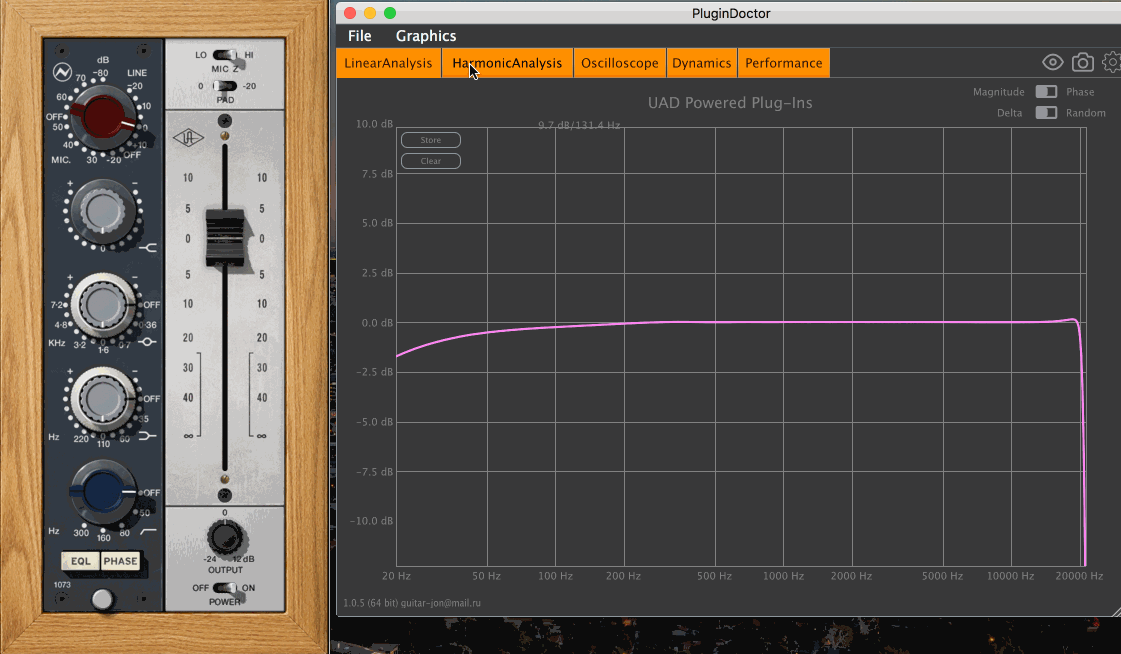The image size is (1121, 654).
Task: Open the File menu
Action: click(360, 36)
